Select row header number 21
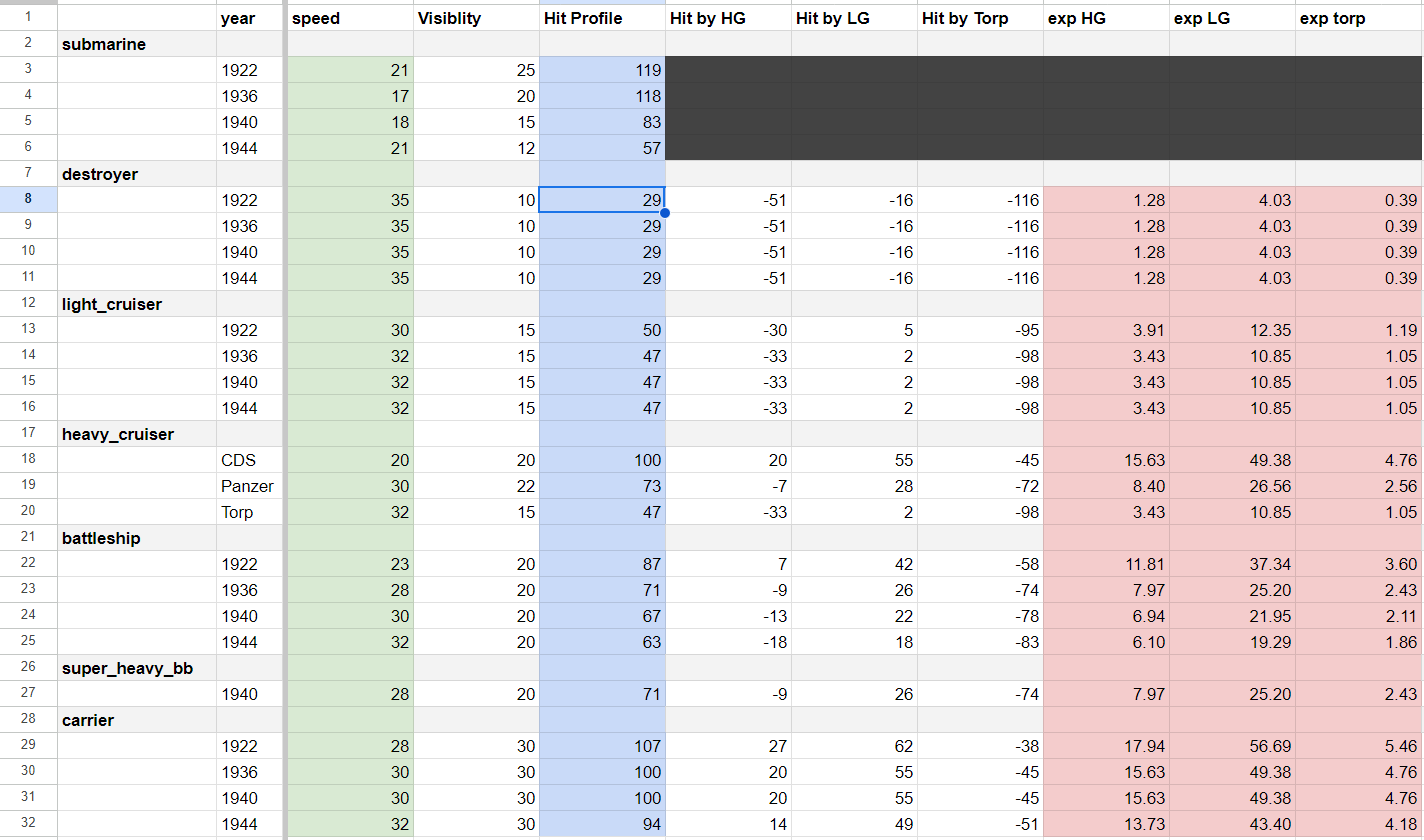The height and width of the screenshot is (840, 1424). pyautogui.click(x=28, y=538)
